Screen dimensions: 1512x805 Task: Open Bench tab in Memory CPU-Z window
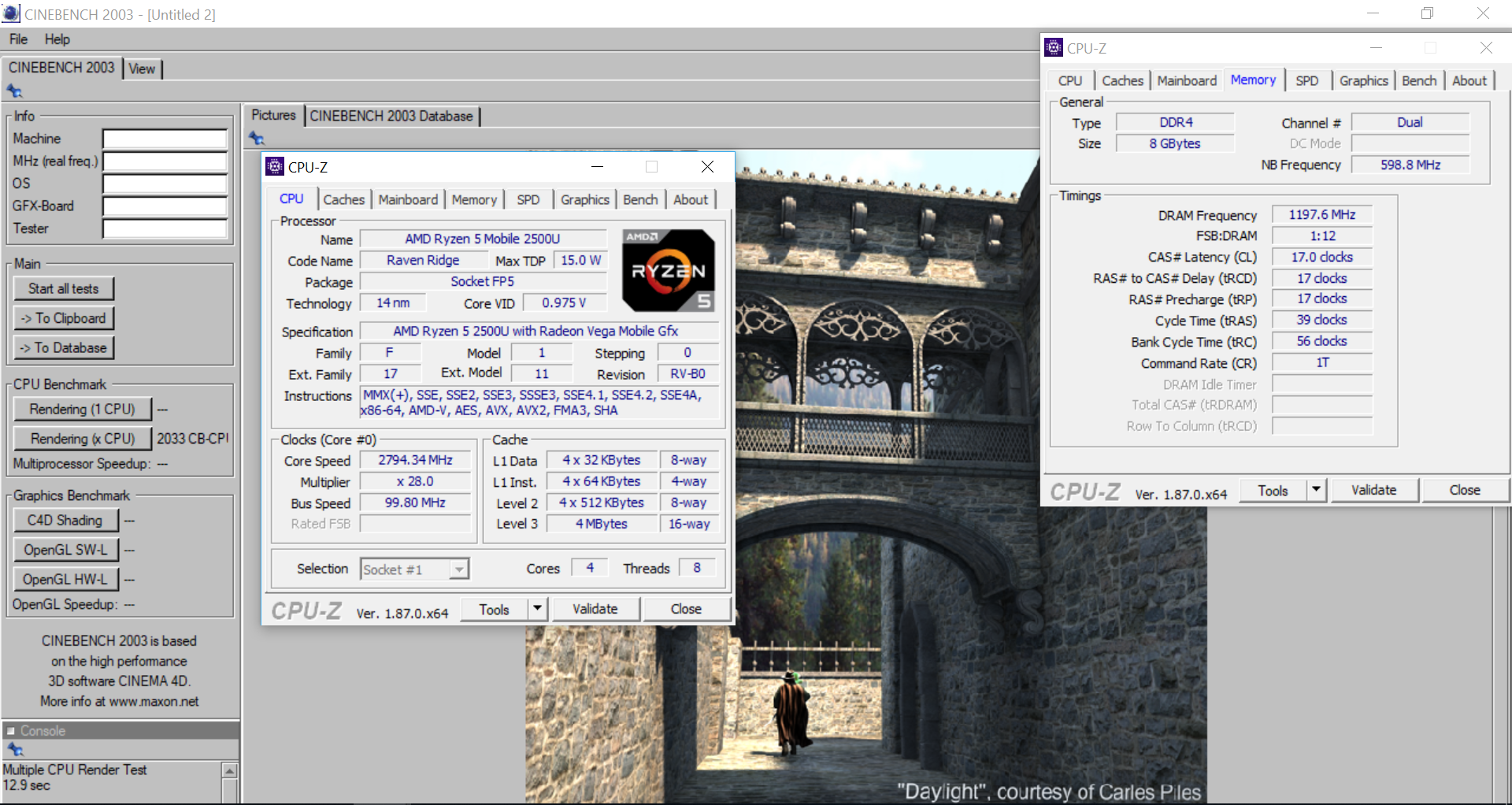pyautogui.click(x=1419, y=80)
